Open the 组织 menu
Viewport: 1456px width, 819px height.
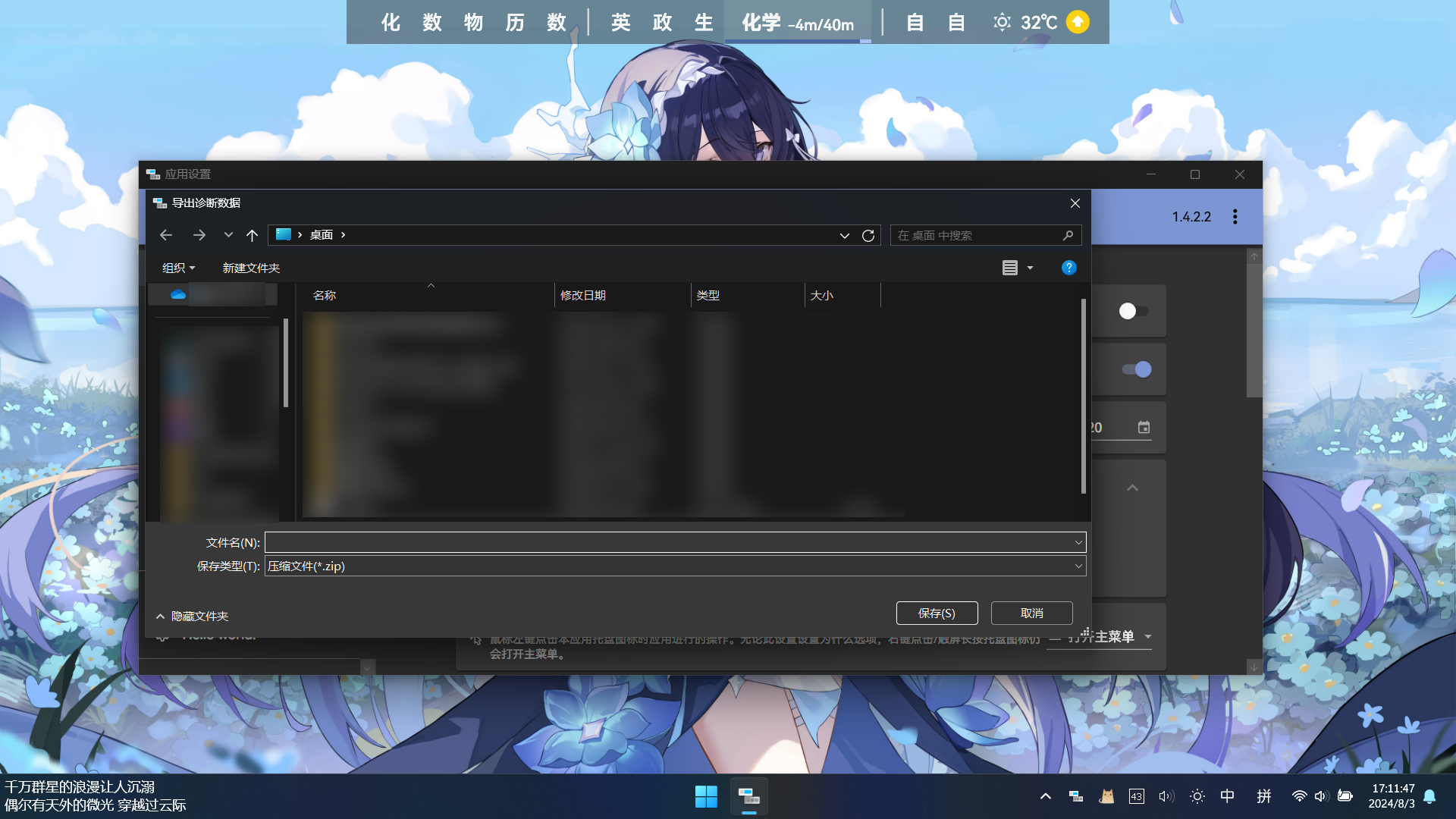178,268
